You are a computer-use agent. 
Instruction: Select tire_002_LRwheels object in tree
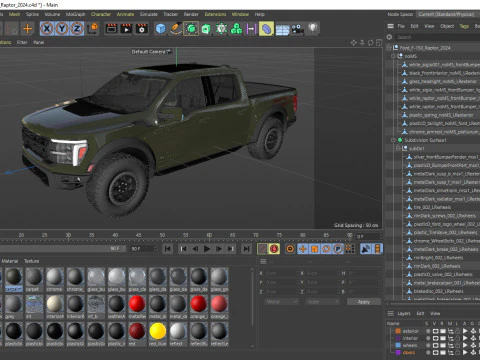pos(432,207)
